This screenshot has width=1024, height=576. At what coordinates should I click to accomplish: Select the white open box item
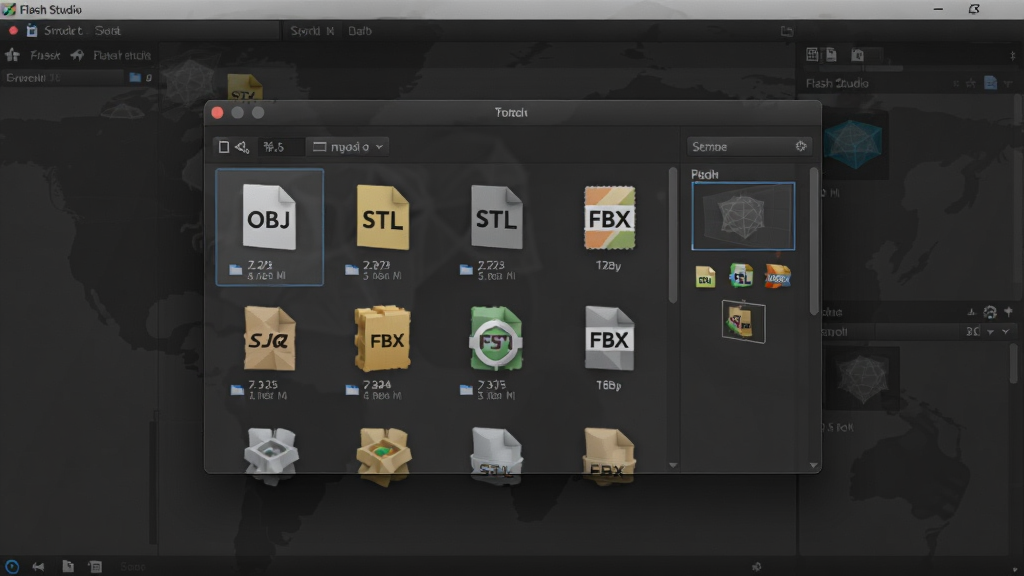tap(271, 455)
